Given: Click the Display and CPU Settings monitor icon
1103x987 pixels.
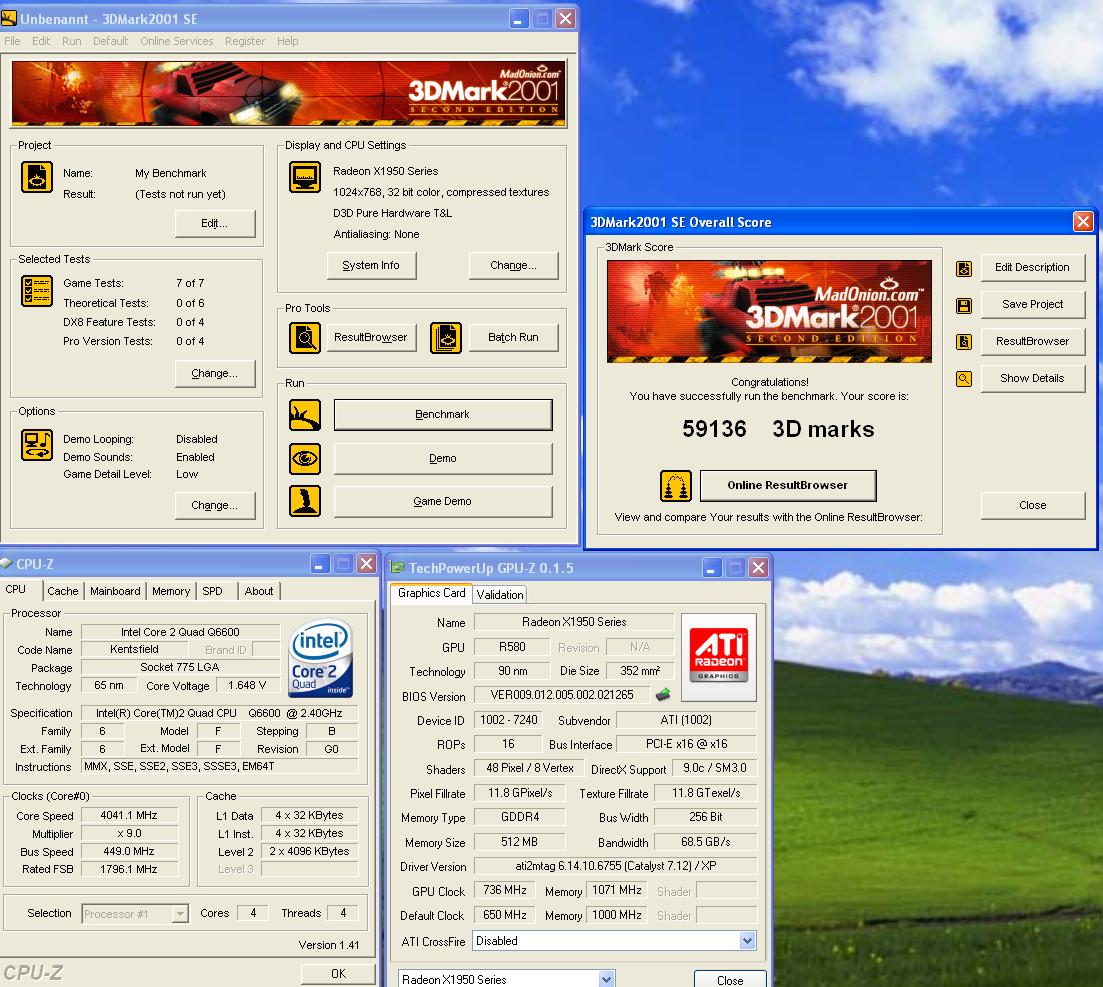Looking at the screenshot, I should coord(305,177).
